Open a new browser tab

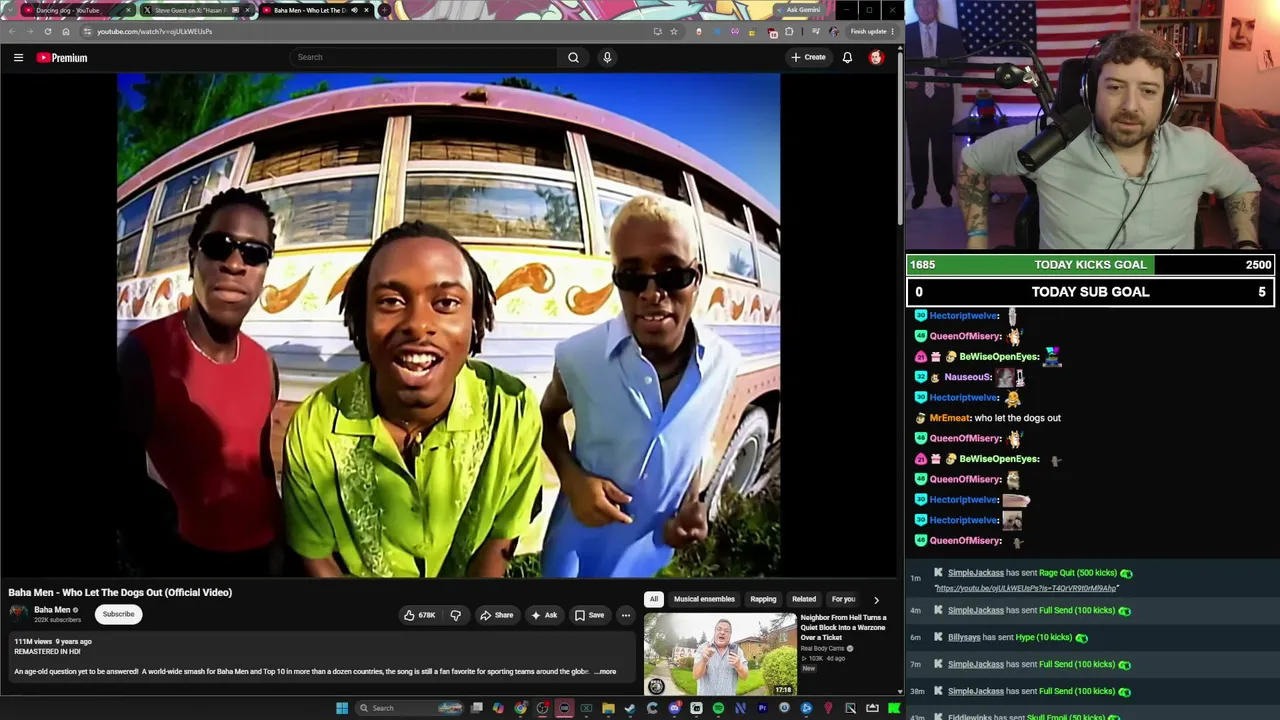(384, 10)
